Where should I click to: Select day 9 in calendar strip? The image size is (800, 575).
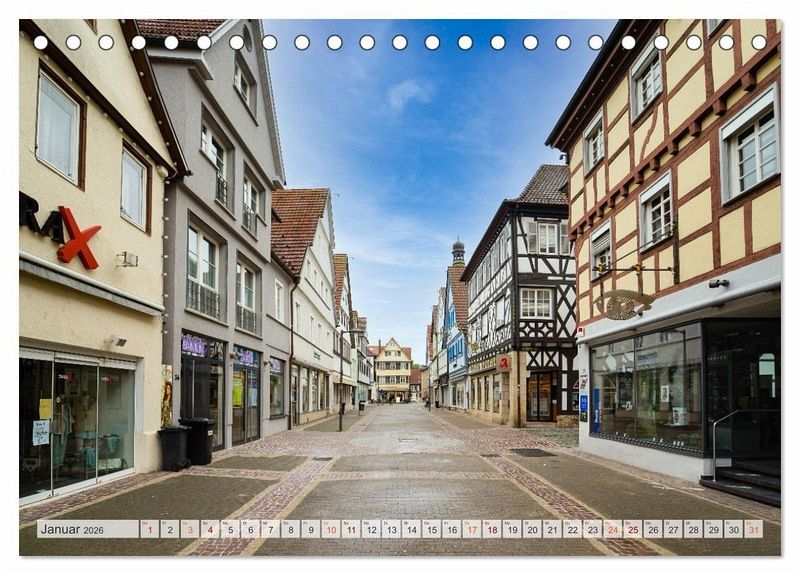point(311,529)
